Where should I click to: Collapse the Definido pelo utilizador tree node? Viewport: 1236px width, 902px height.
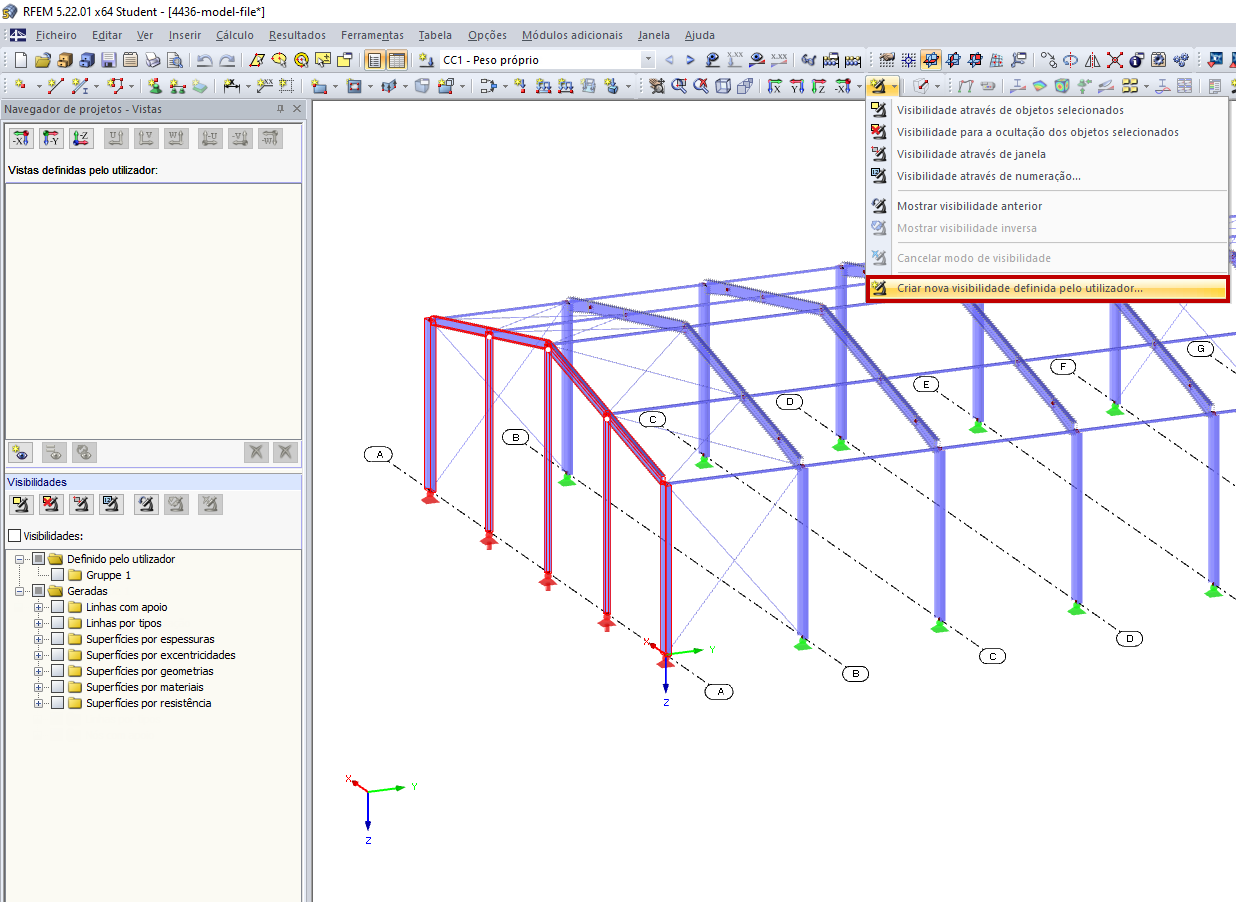(x=21, y=559)
